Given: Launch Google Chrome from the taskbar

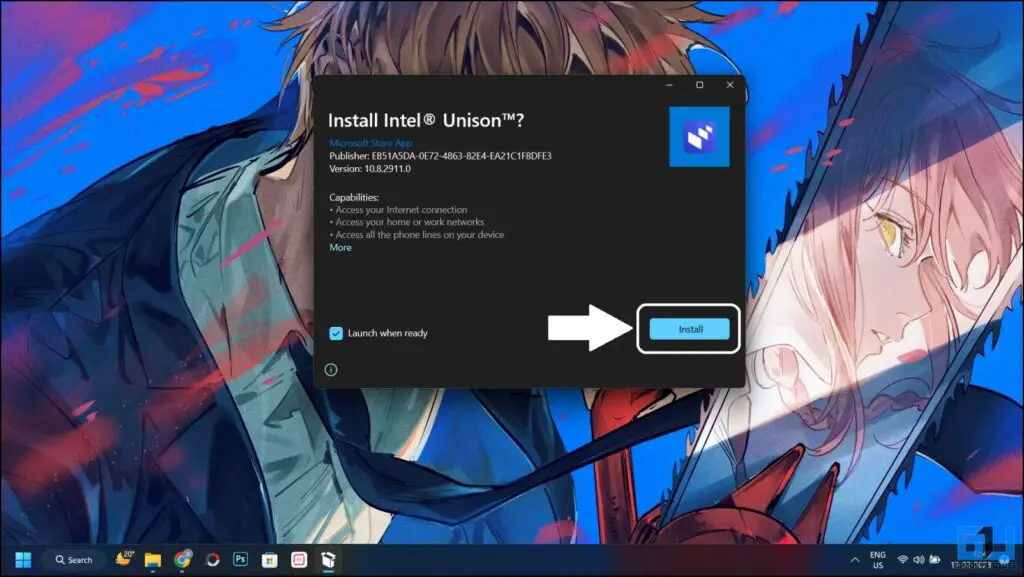Looking at the screenshot, I should pos(182,560).
